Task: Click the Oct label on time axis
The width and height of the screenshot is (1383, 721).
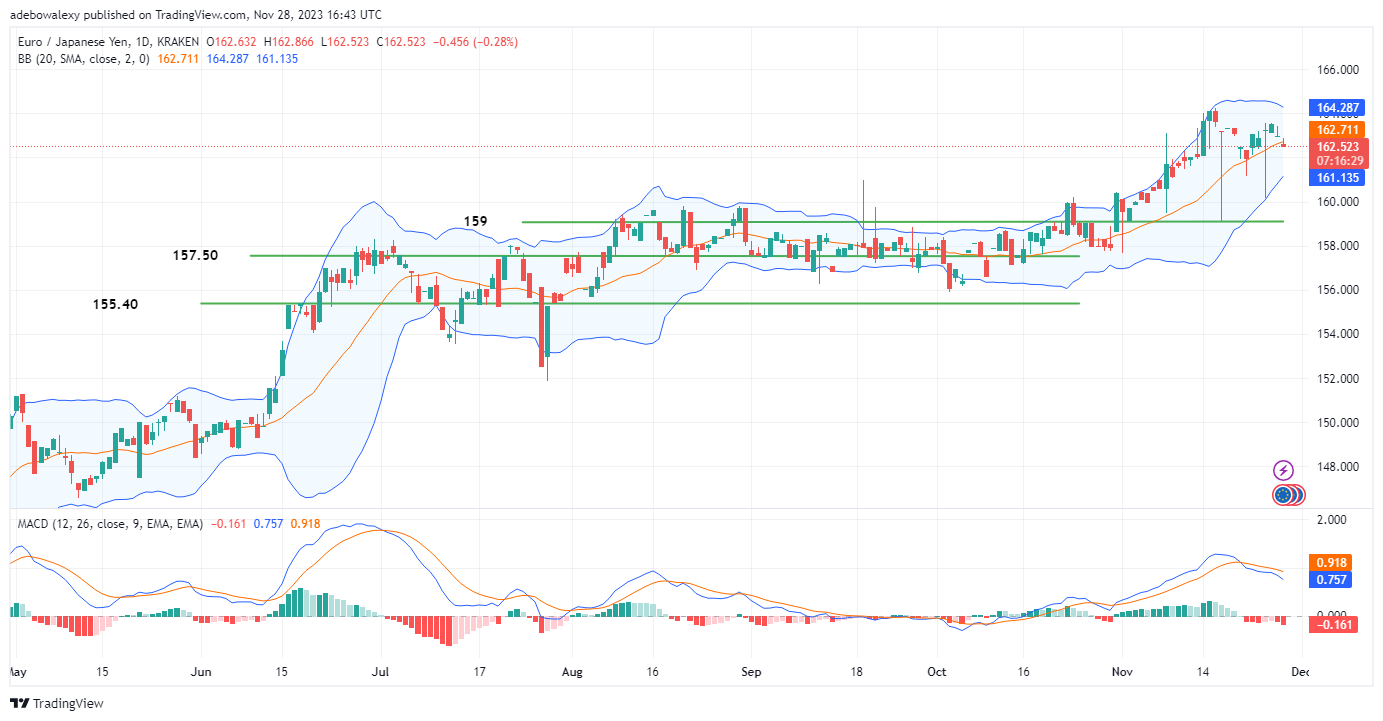Action: coord(937,673)
